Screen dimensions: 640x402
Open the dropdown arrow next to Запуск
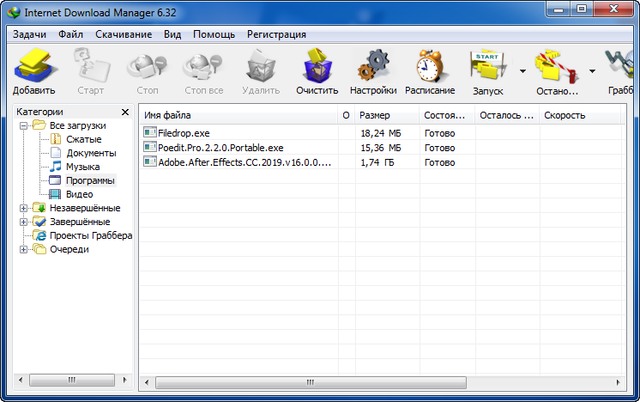click(x=521, y=72)
